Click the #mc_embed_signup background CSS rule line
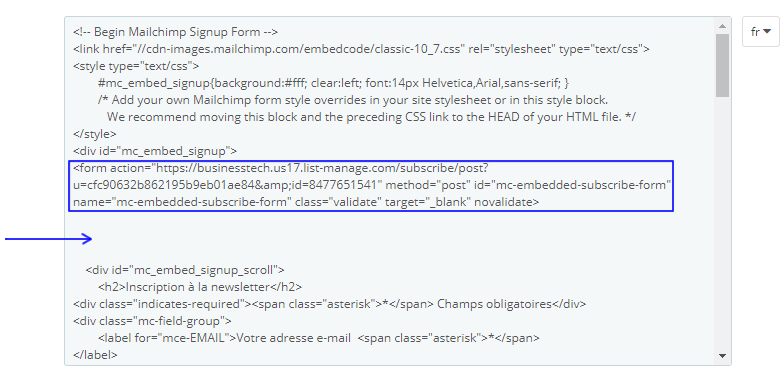This screenshot has height=373, width=783. click(x=334, y=83)
